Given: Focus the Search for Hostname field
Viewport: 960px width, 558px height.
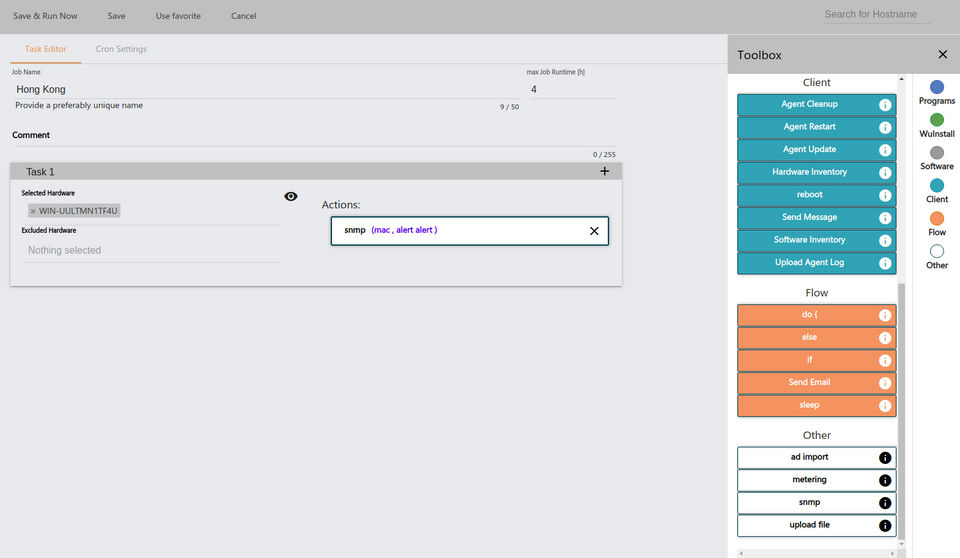Looking at the screenshot, I should point(877,15).
